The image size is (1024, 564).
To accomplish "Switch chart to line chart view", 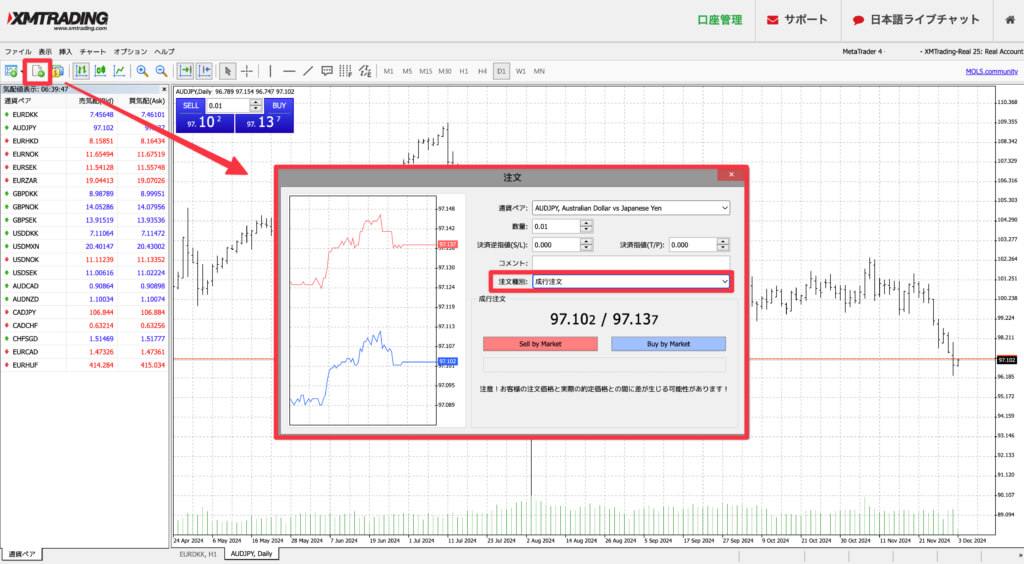I will tap(120, 71).
